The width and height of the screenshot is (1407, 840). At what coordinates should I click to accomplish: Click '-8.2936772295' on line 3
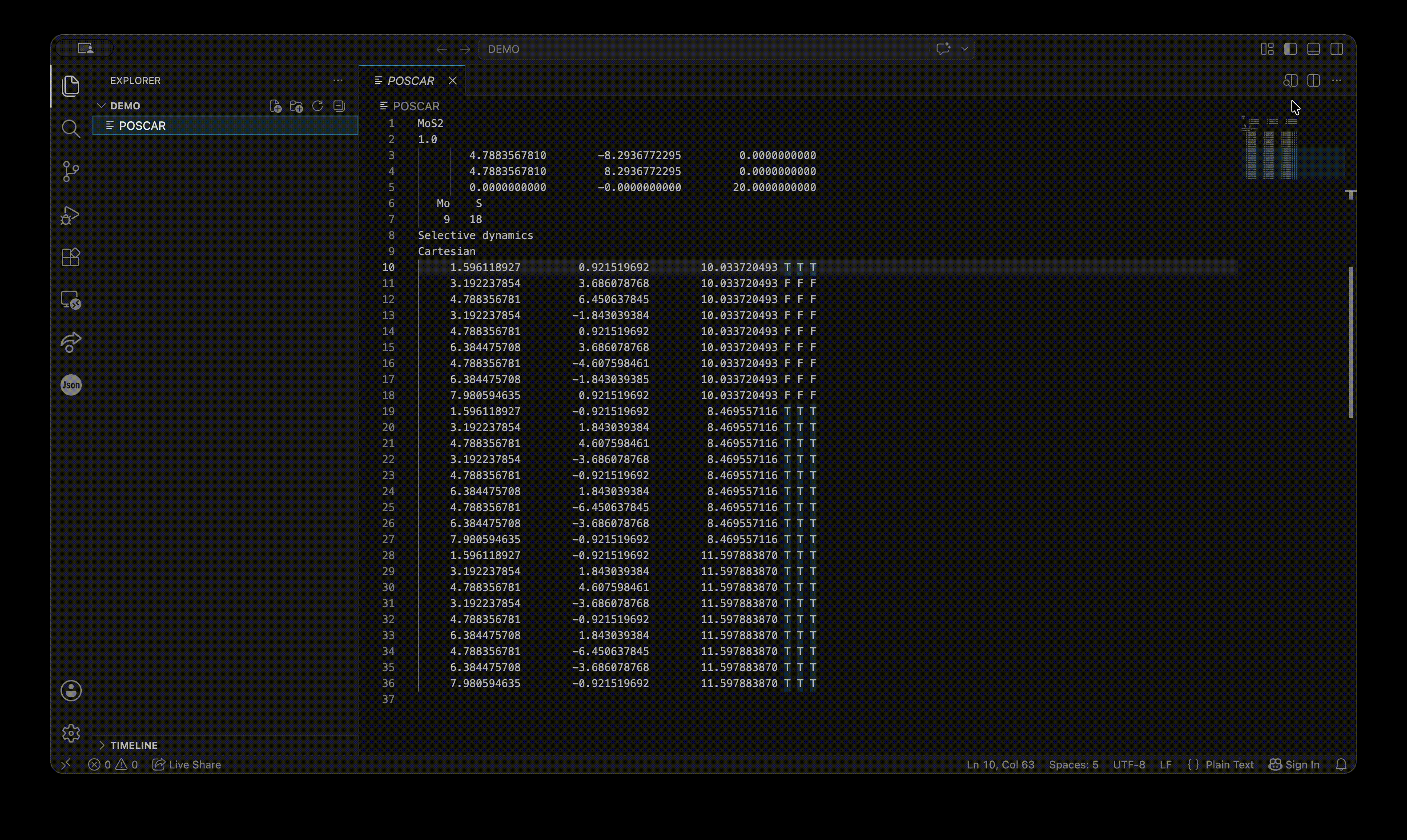tap(639, 155)
